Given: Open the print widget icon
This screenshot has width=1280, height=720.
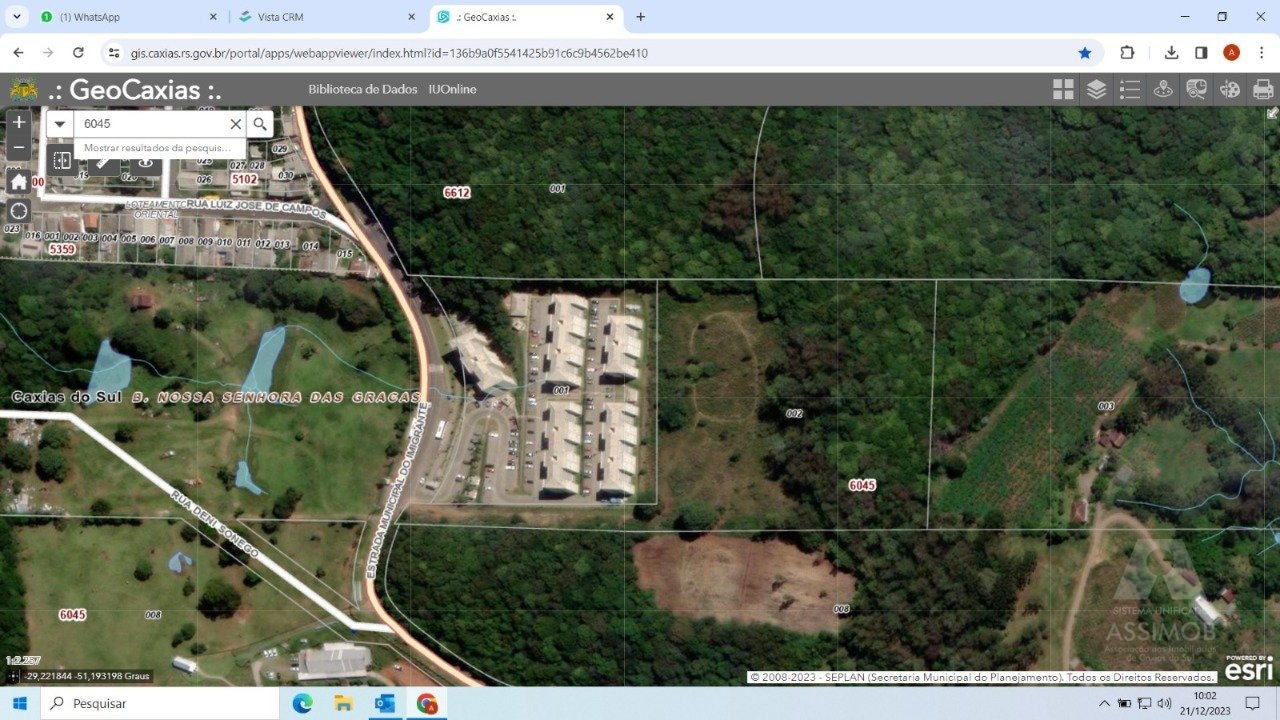Looking at the screenshot, I should coord(1263,89).
